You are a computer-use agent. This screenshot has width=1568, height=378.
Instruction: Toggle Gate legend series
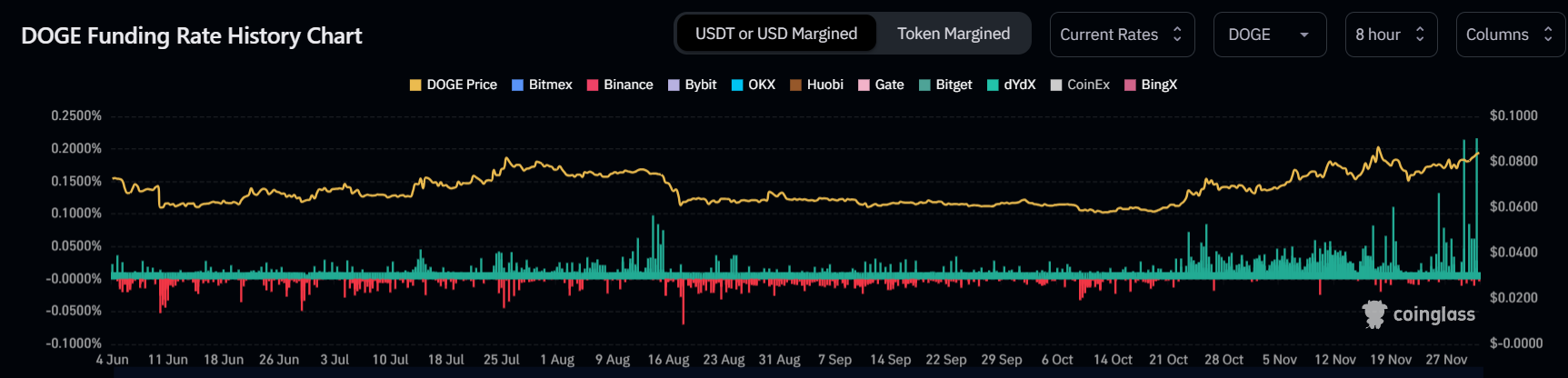click(881, 85)
